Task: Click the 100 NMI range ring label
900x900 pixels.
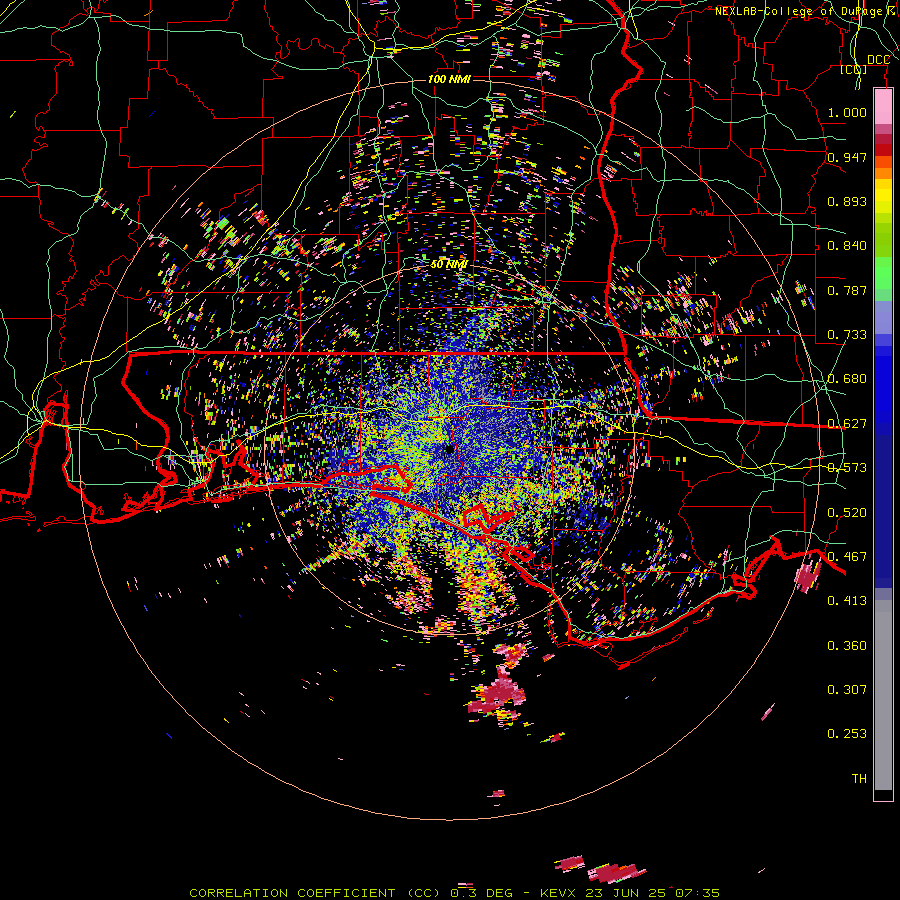Action: [449, 79]
